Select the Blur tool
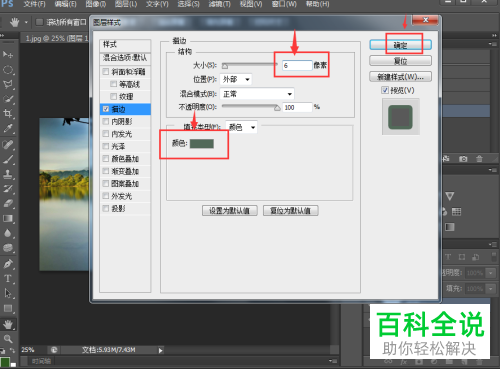500x369 pixels. click(x=8, y=233)
